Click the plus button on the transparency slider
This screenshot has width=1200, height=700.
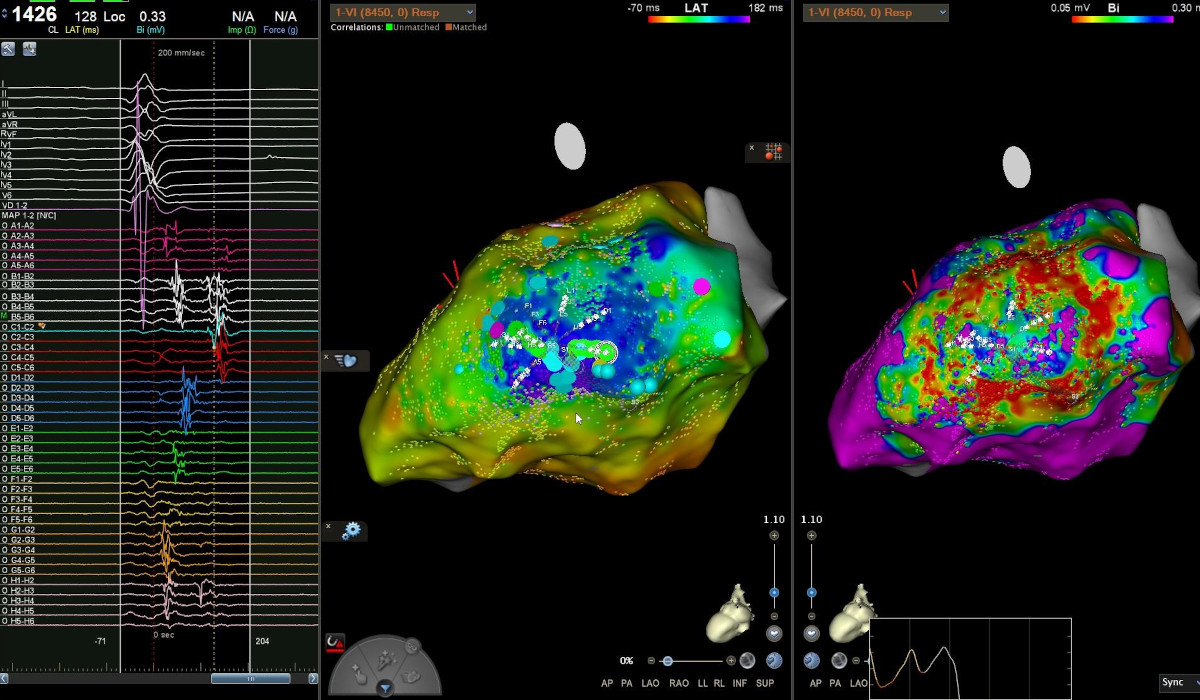[x=731, y=661]
